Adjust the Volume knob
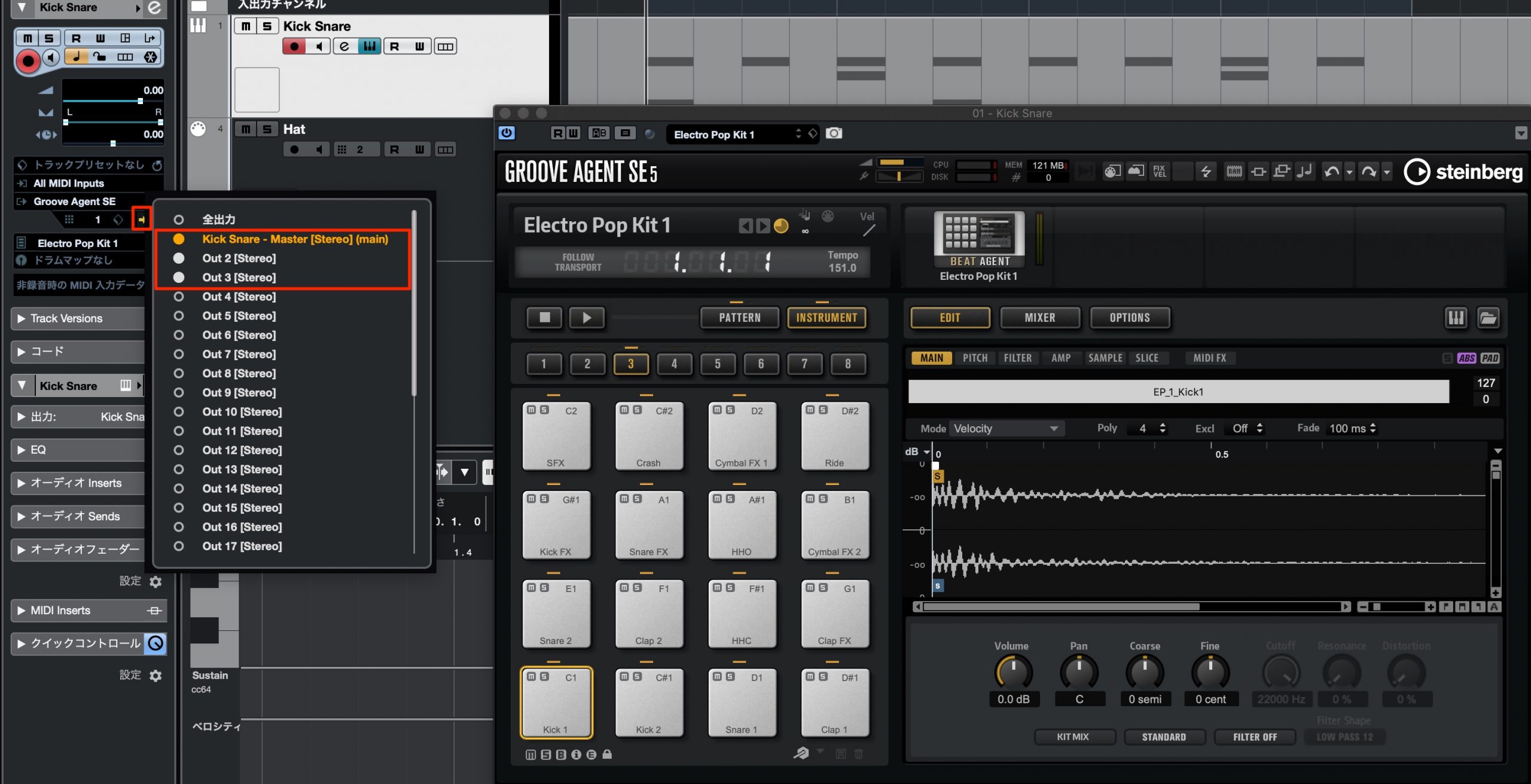The image size is (1531, 784). [x=1013, y=672]
